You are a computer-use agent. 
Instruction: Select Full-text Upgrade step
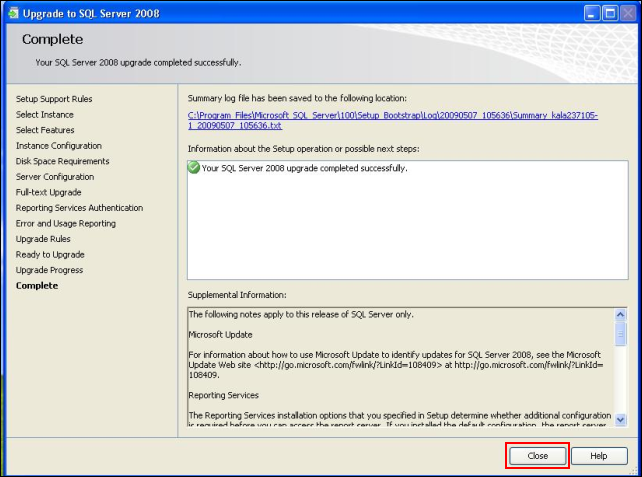pyautogui.click(x=48, y=192)
